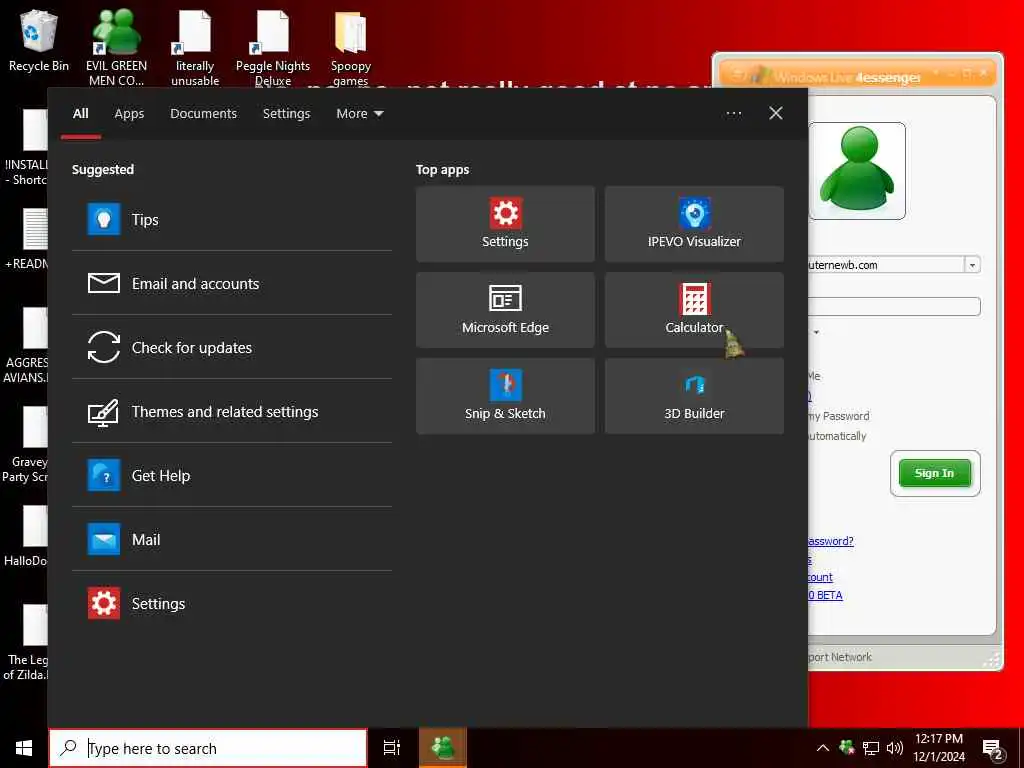The image size is (1024, 768).
Task: Open Task View on the taskbar
Action: [391, 748]
